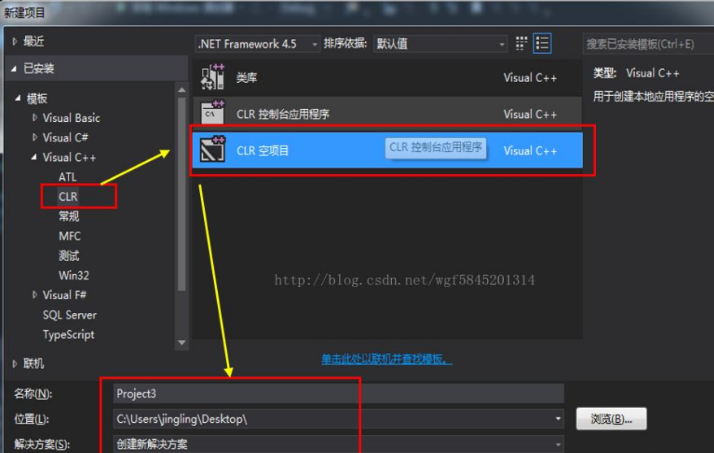This screenshot has height=453, width=714.
Task: Focus the 搜索已安装模板 search box
Action: [648, 44]
